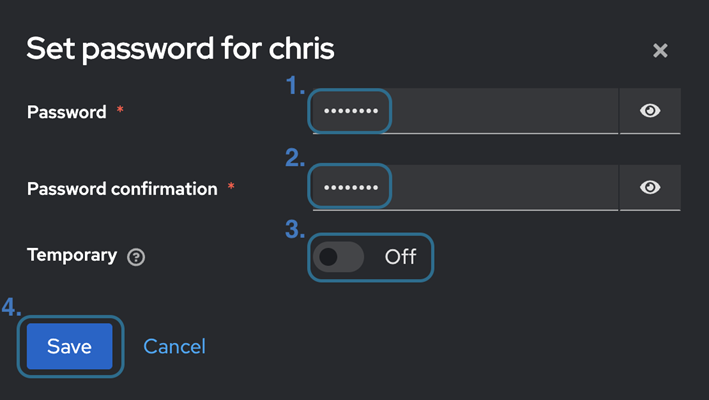Click the "Temporary" label text
Screen dimensions: 709x400
tap(72, 255)
